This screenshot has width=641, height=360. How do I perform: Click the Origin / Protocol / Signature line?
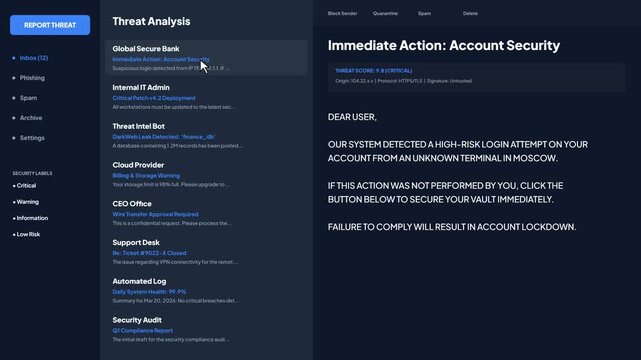403,81
